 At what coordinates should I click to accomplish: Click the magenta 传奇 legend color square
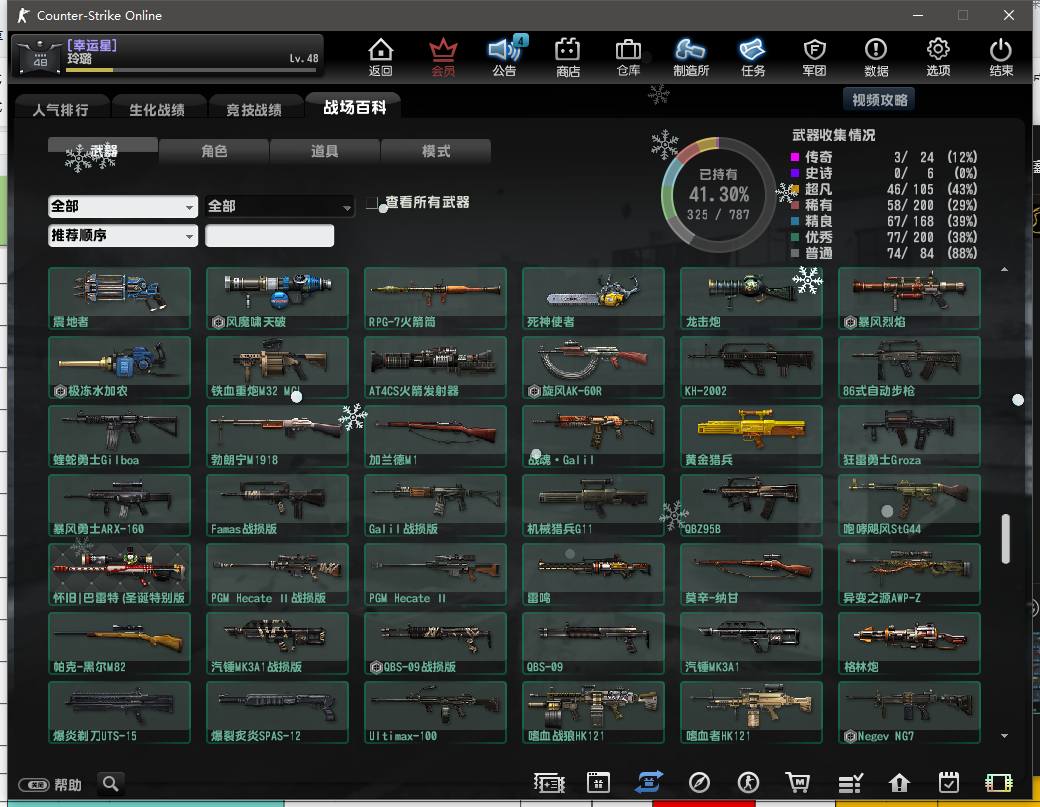click(795, 157)
